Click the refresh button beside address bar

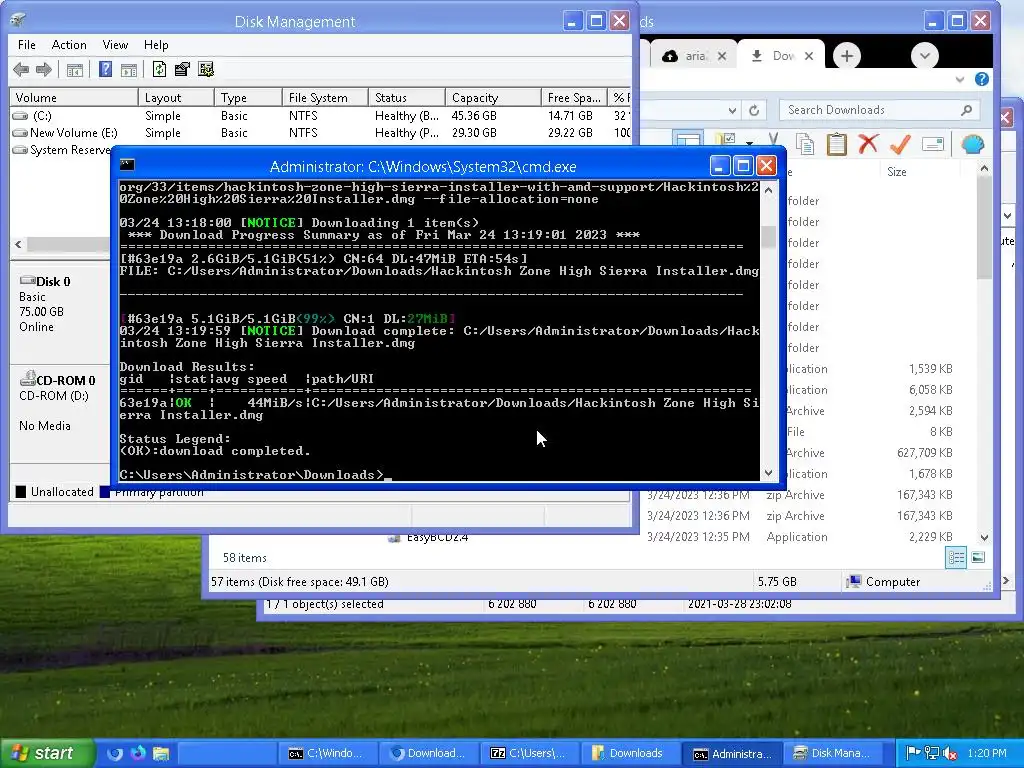coord(754,110)
